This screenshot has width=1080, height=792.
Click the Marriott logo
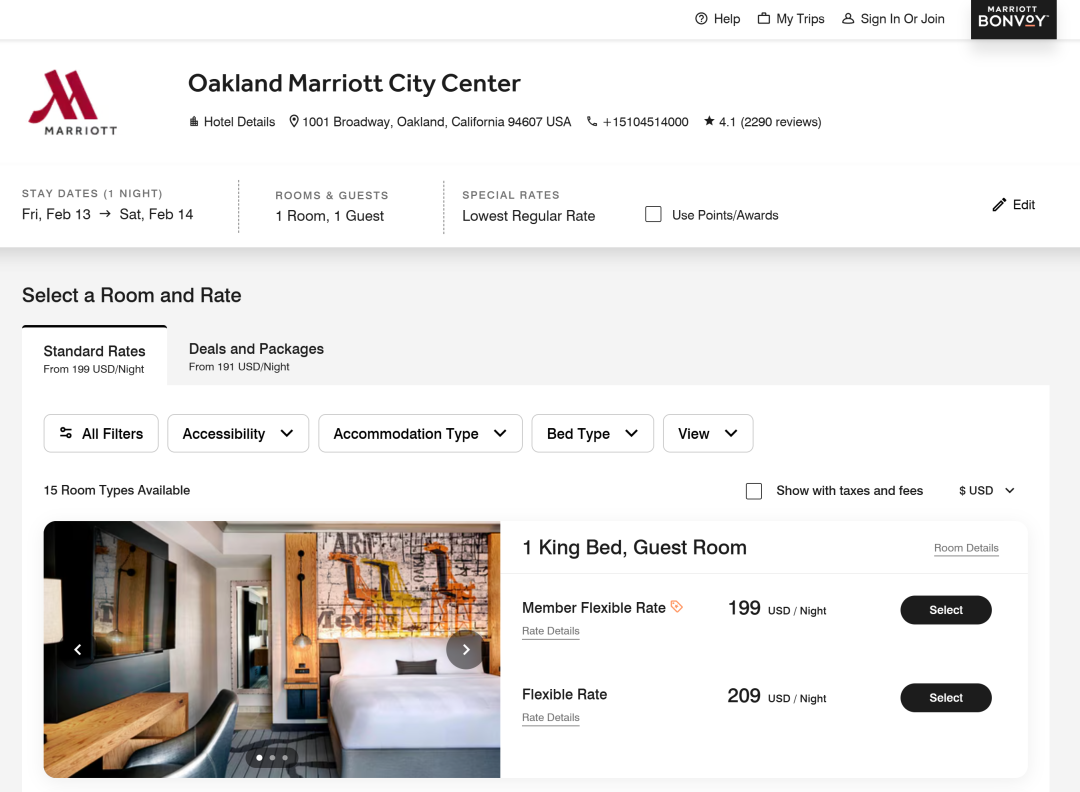[72, 102]
